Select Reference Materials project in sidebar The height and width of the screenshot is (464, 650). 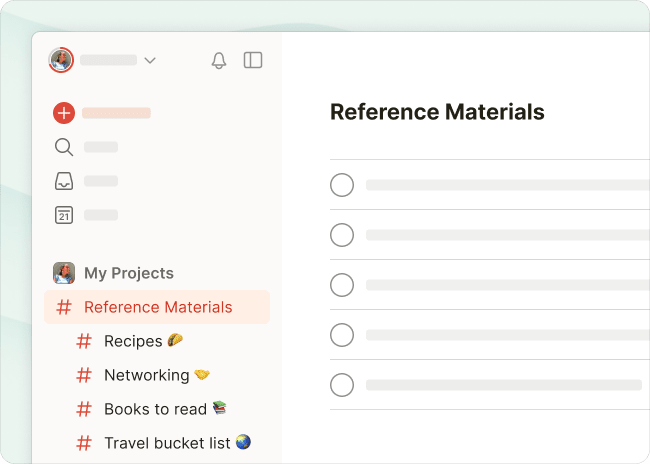click(x=158, y=307)
